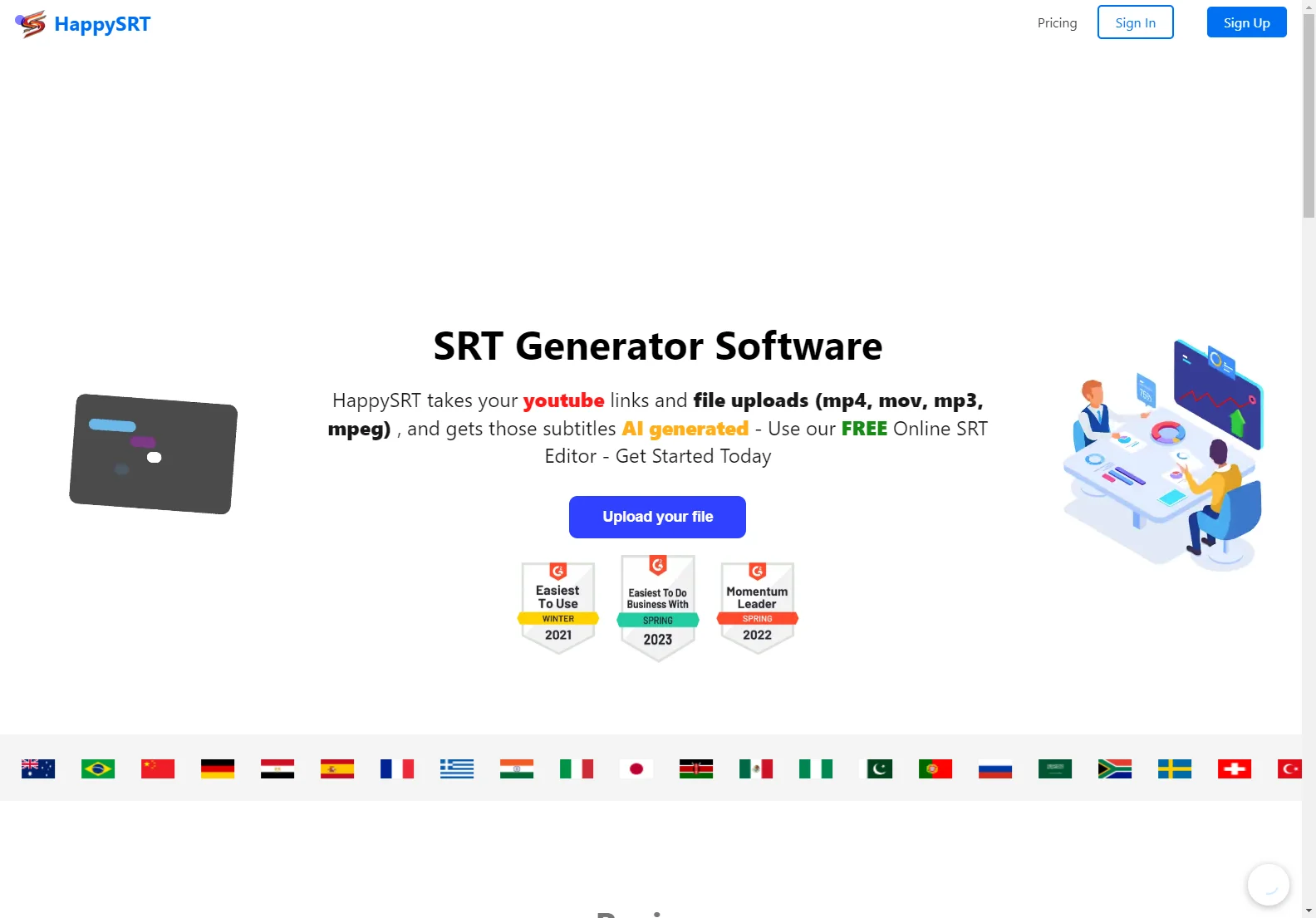This screenshot has height=918, width=1316.
Task: Select the Germany flag
Action: (x=218, y=768)
